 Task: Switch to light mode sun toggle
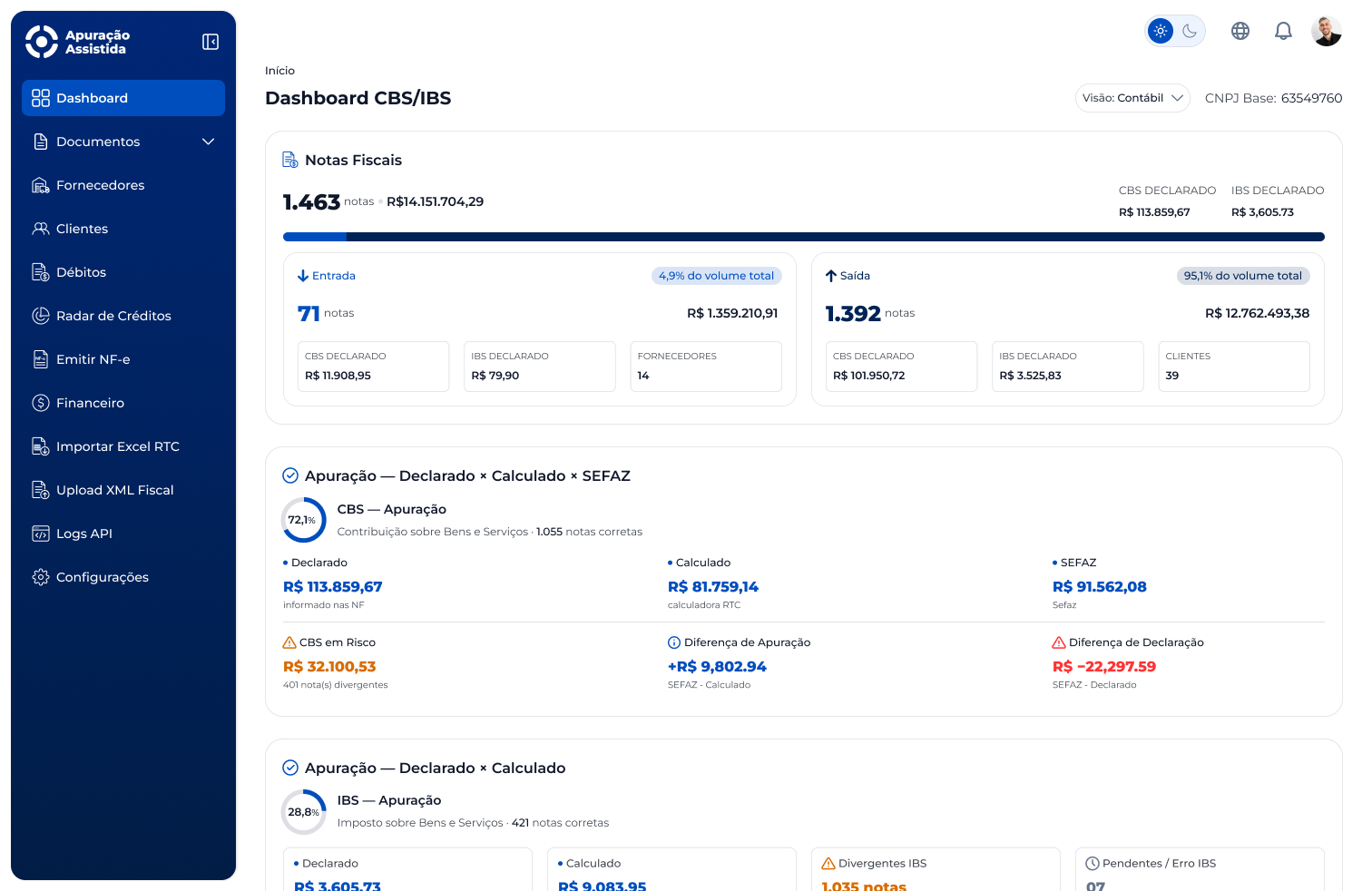(x=1161, y=31)
